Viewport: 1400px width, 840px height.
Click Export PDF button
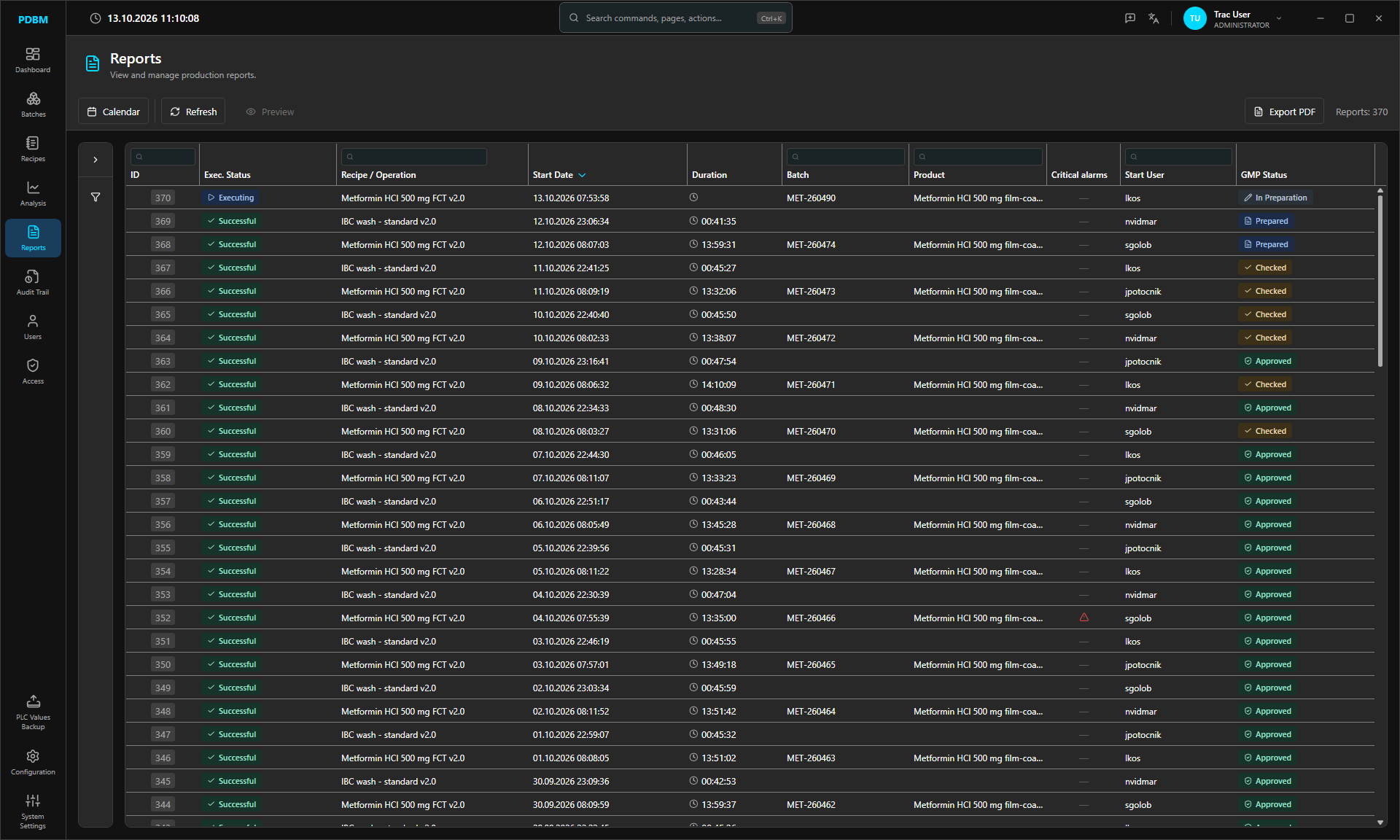pyautogui.click(x=1284, y=112)
